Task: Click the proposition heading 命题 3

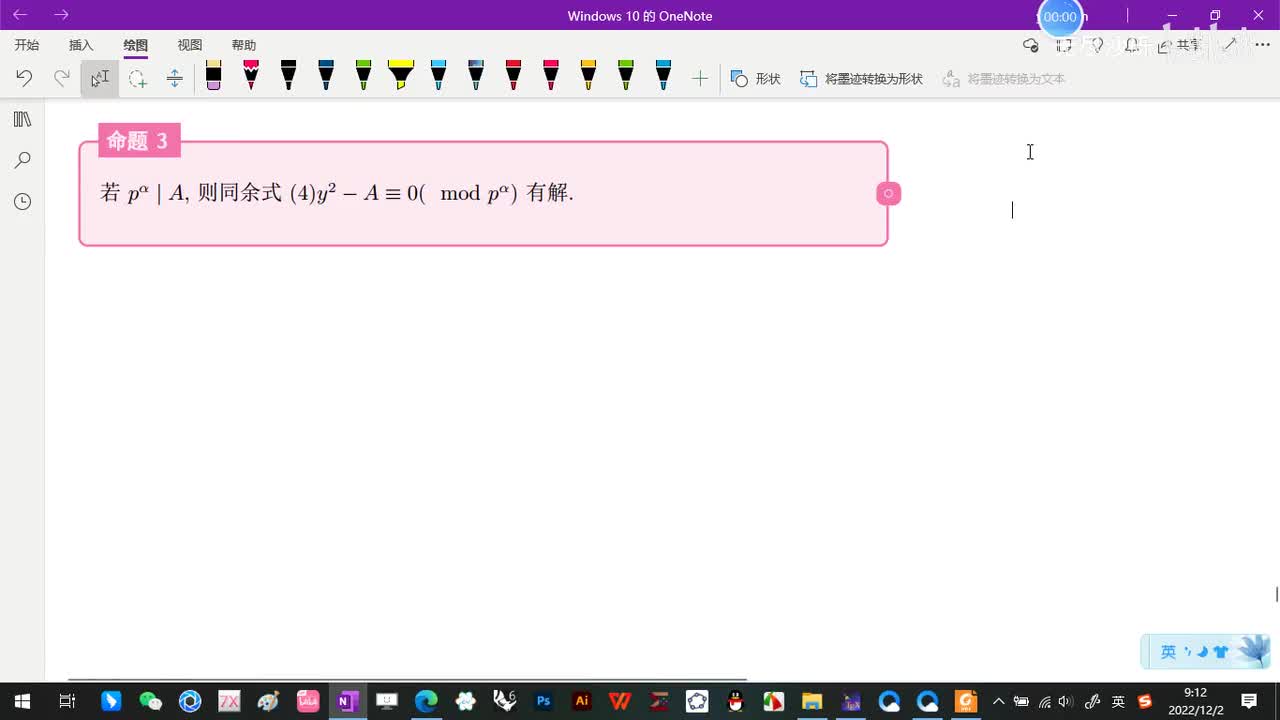Action: 139,141
